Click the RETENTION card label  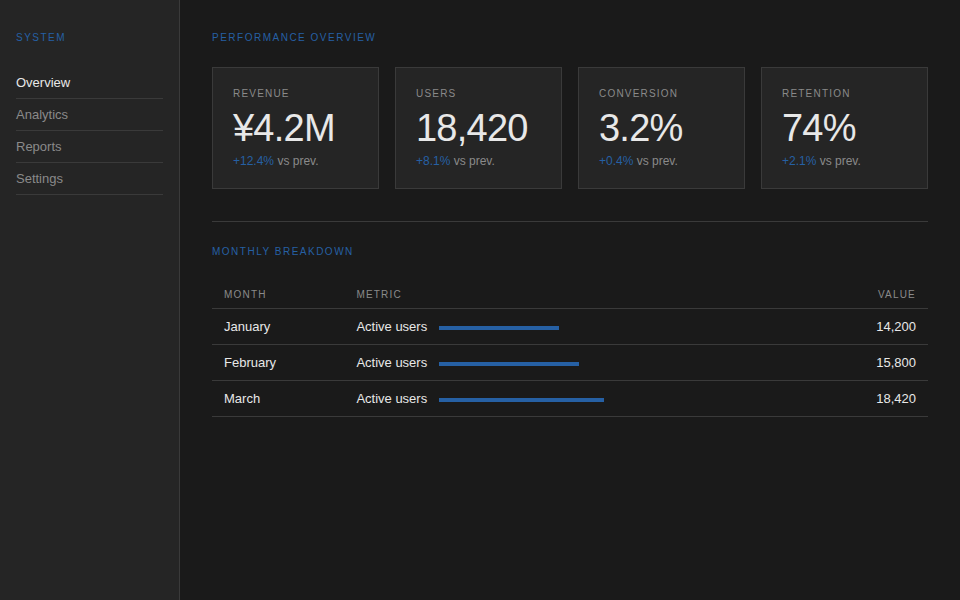(816, 93)
